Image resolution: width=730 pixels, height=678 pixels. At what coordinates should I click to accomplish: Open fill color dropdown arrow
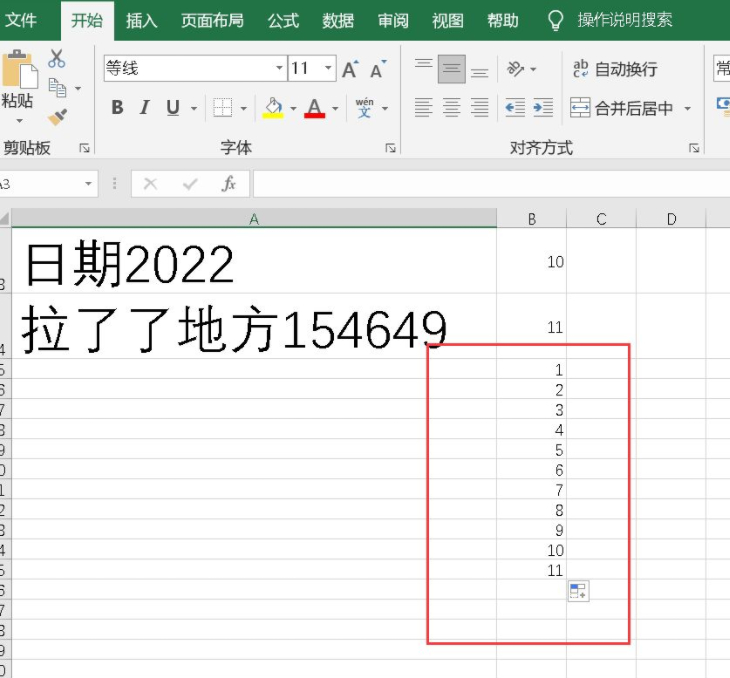click(293, 108)
